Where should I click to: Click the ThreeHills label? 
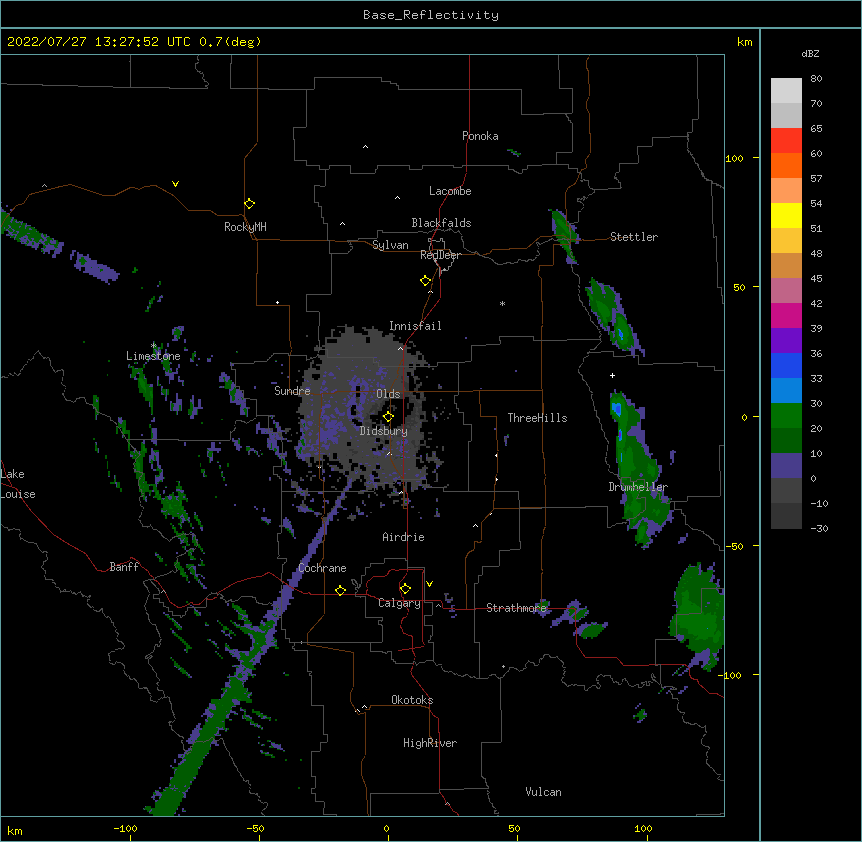coord(537,418)
